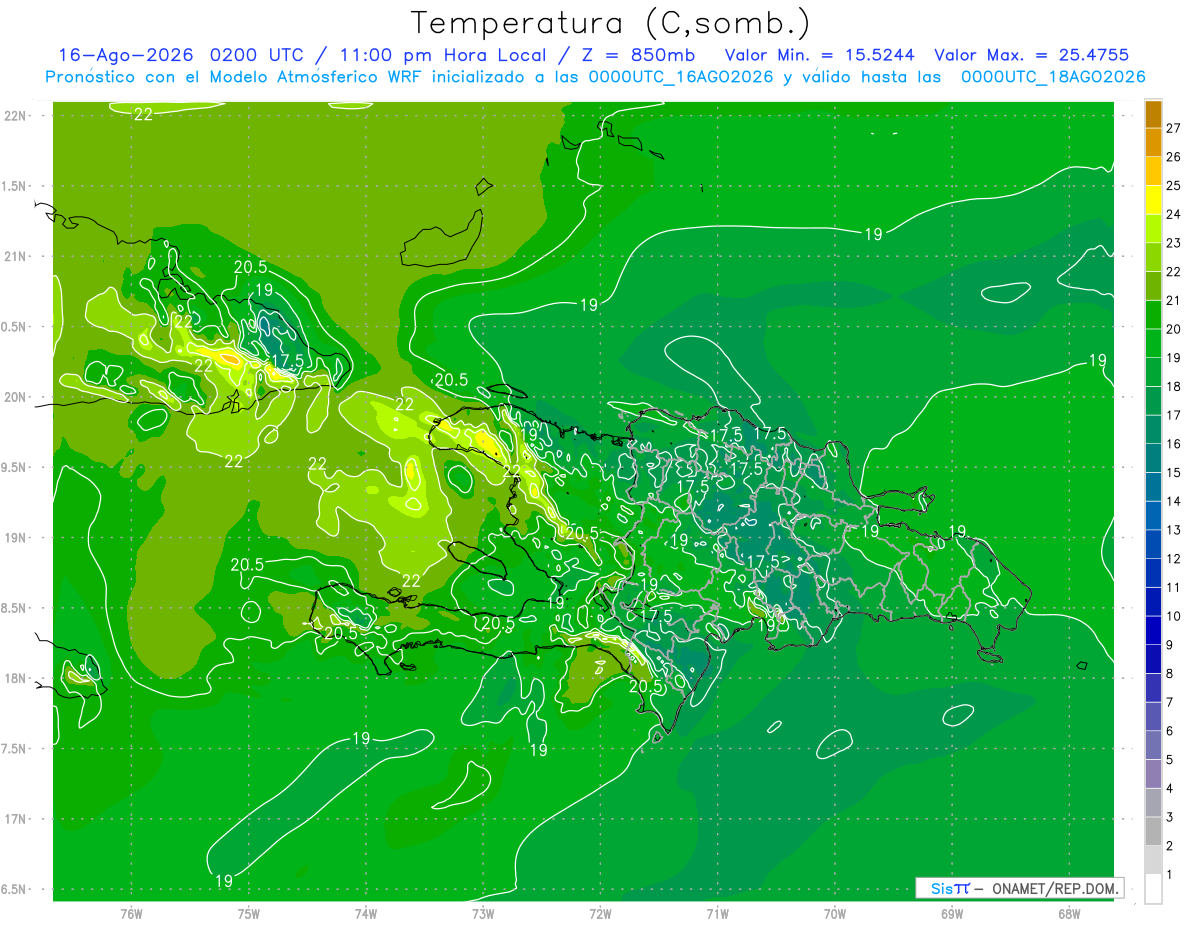Click the colorbar scale label '1'

tap(1171, 875)
